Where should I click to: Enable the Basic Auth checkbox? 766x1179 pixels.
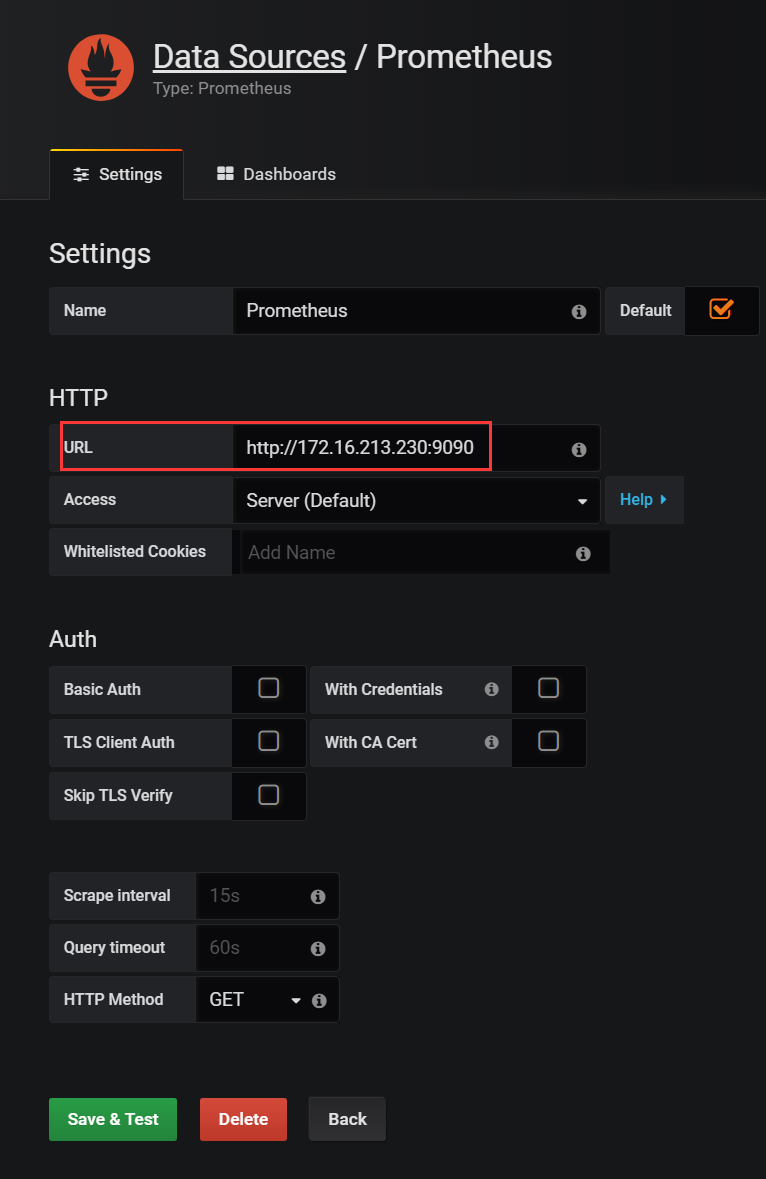click(x=268, y=688)
